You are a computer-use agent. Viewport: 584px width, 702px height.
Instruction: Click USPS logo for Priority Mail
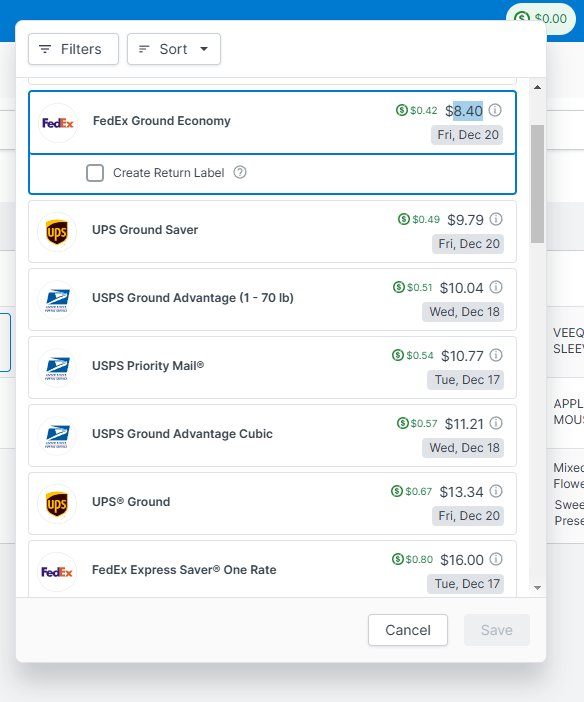point(57,368)
